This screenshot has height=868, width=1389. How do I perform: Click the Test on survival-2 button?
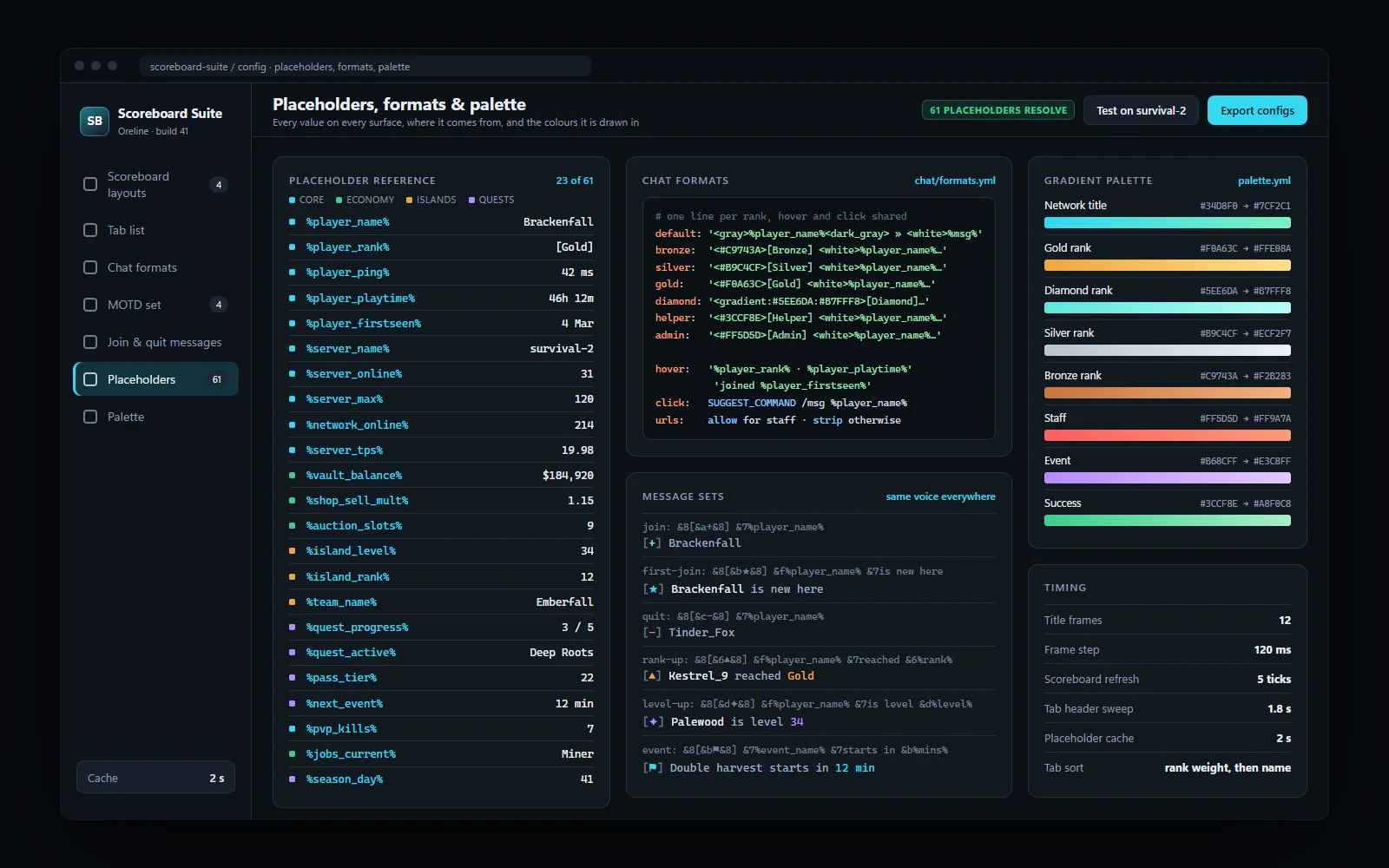click(1141, 110)
